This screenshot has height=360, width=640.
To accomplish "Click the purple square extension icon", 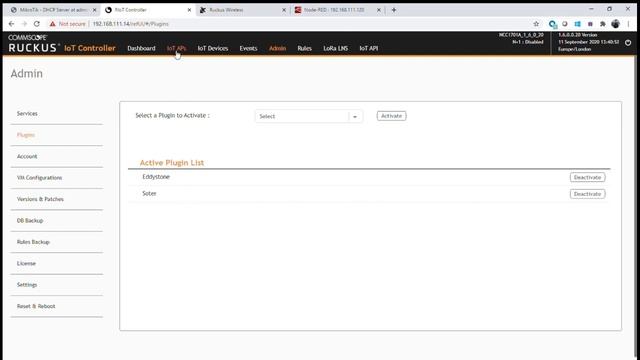I will tap(590, 24).
